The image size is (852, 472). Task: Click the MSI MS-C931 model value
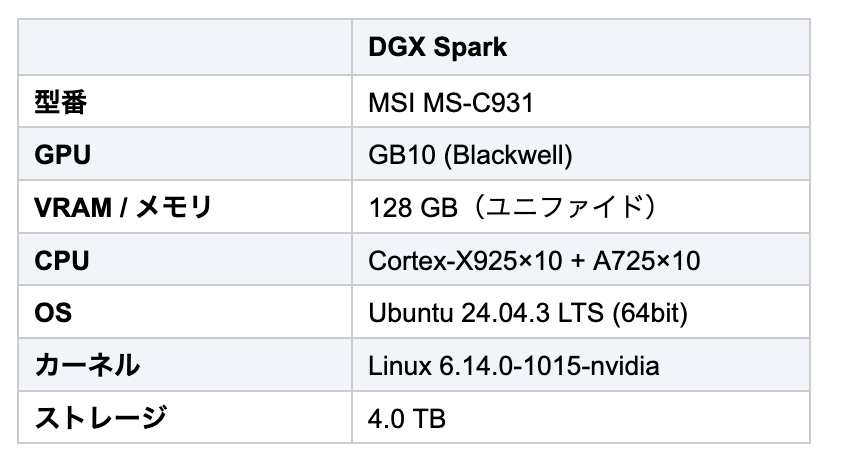coord(450,103)
